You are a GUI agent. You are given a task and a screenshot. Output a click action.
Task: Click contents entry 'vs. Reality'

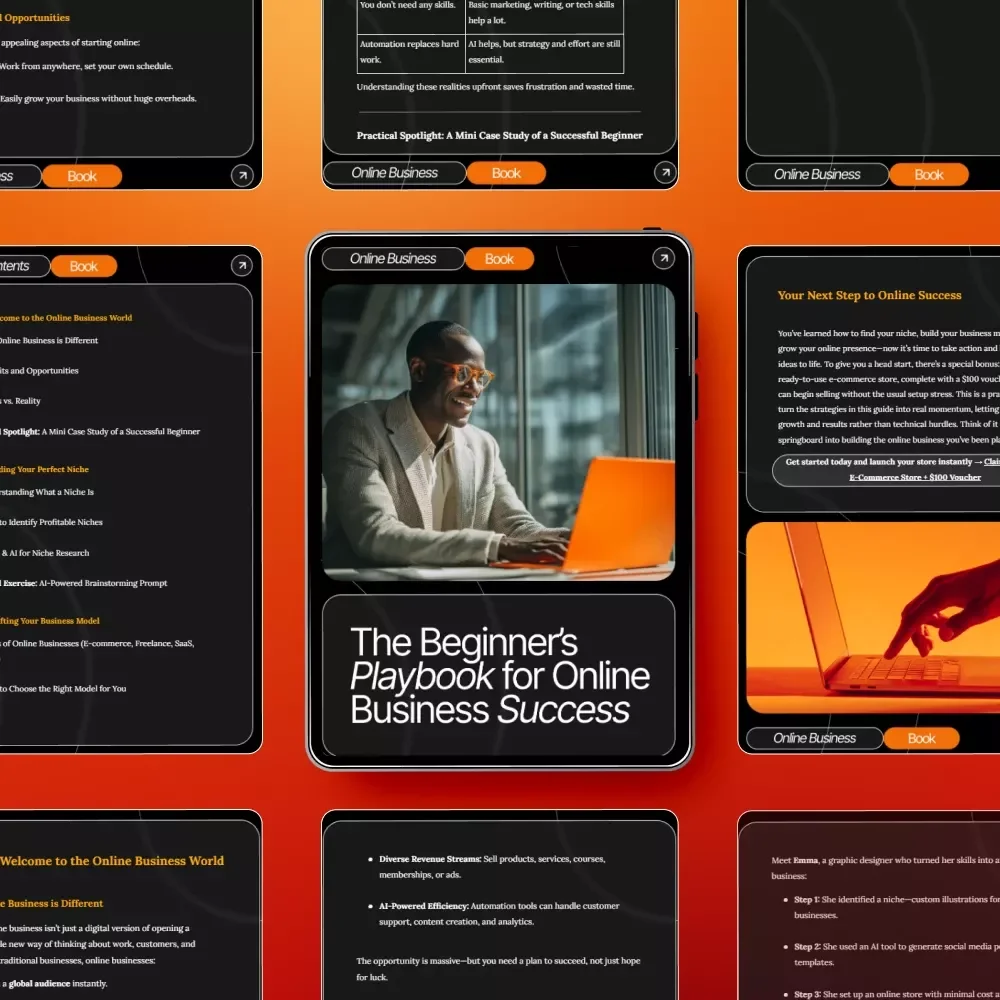[21, 401]
